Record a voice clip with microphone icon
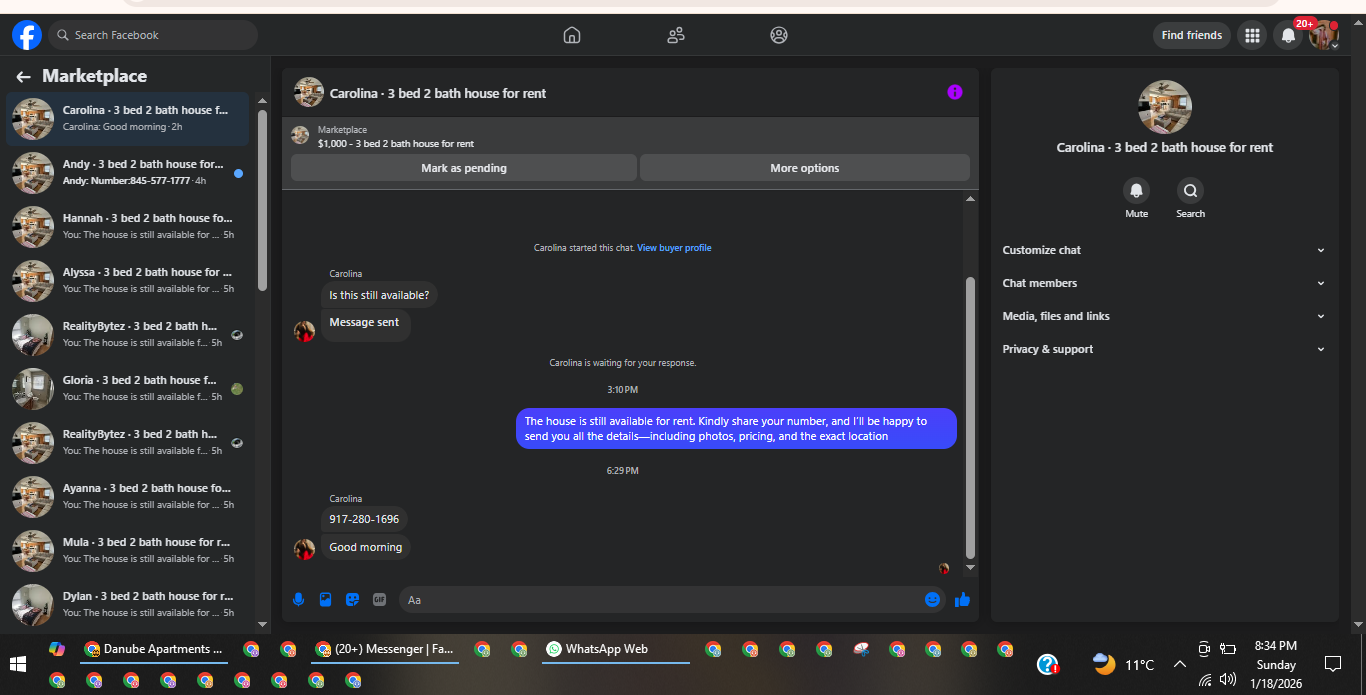The image size is (1366, 695). tap(298, 600)
